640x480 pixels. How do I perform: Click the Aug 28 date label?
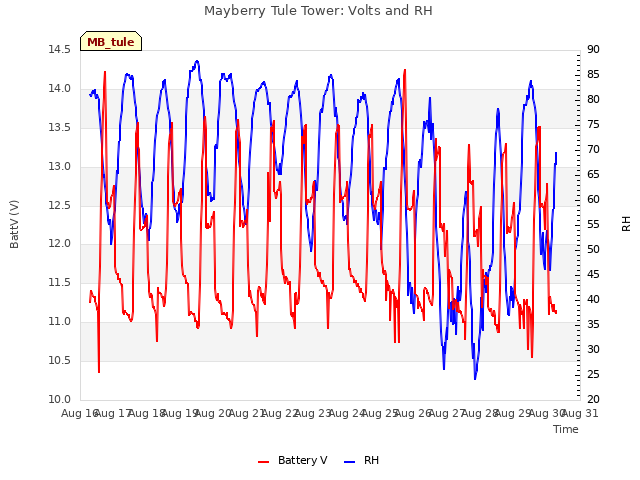point(480,413)
